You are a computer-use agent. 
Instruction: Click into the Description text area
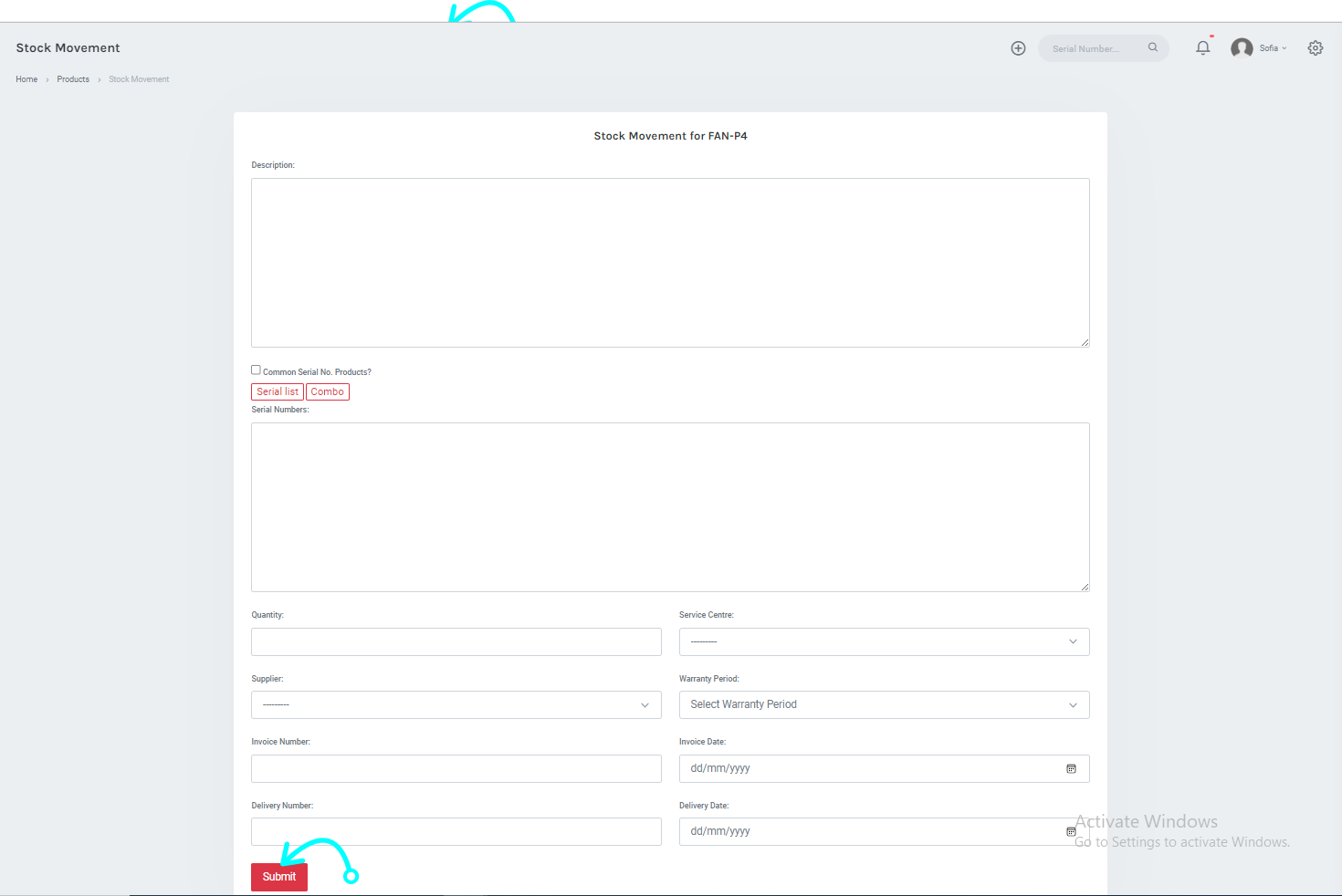670,263
